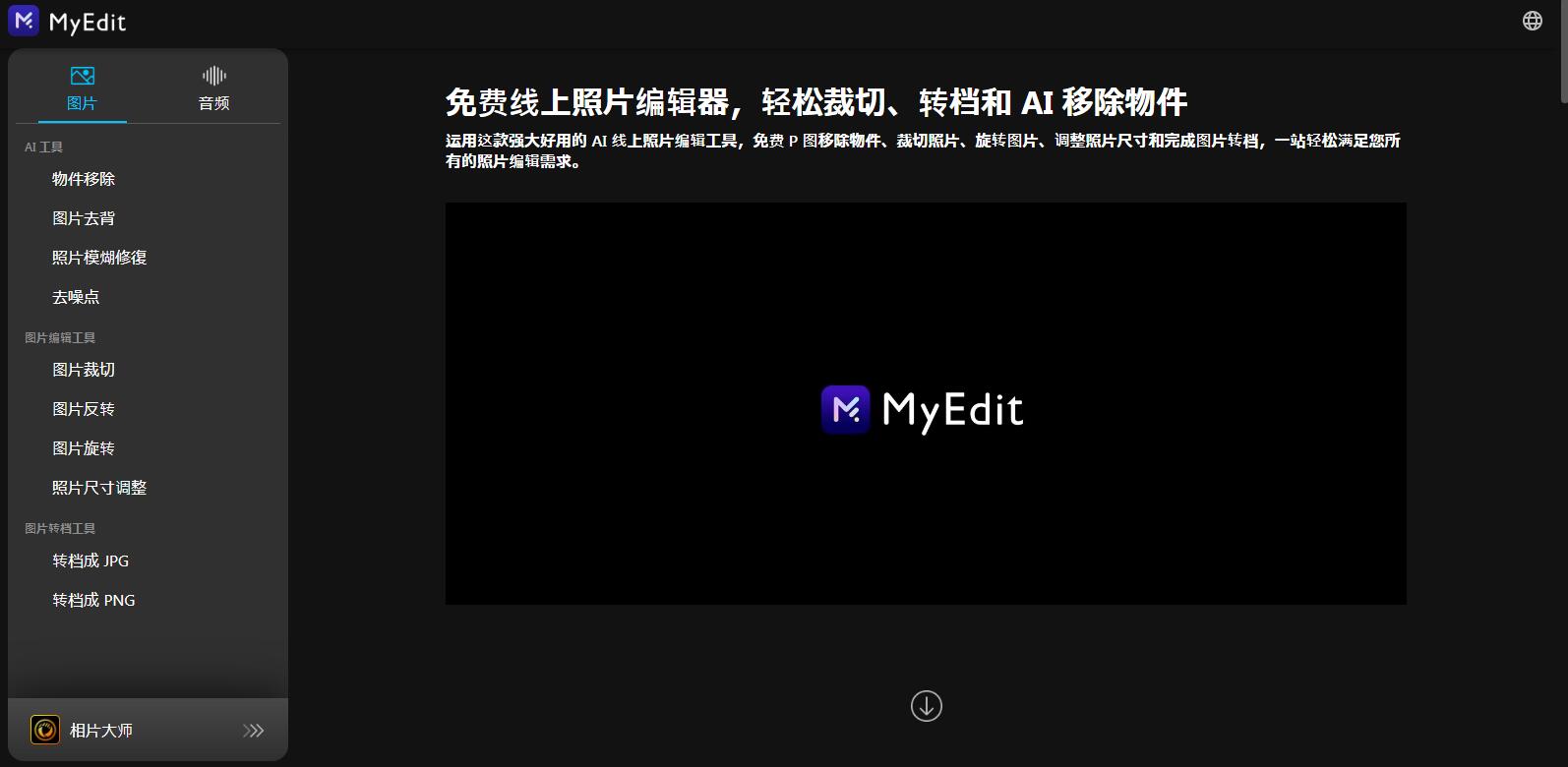The width and height of the screenshot is (1568, 767).
Task: Choose 转档成 JPG
Action: [x=90, y=560]
